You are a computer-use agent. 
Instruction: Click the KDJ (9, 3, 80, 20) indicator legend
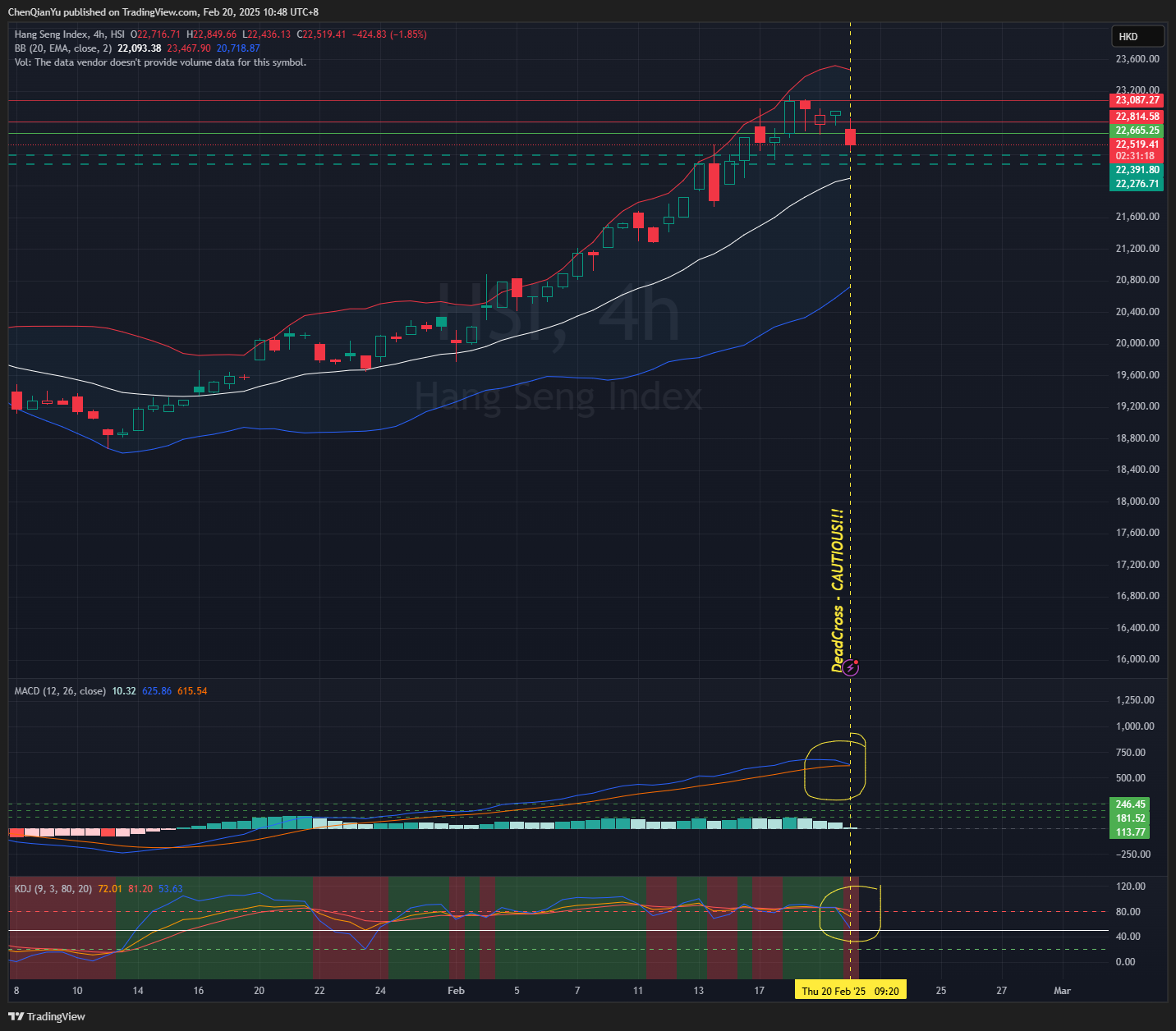(53, 889)
